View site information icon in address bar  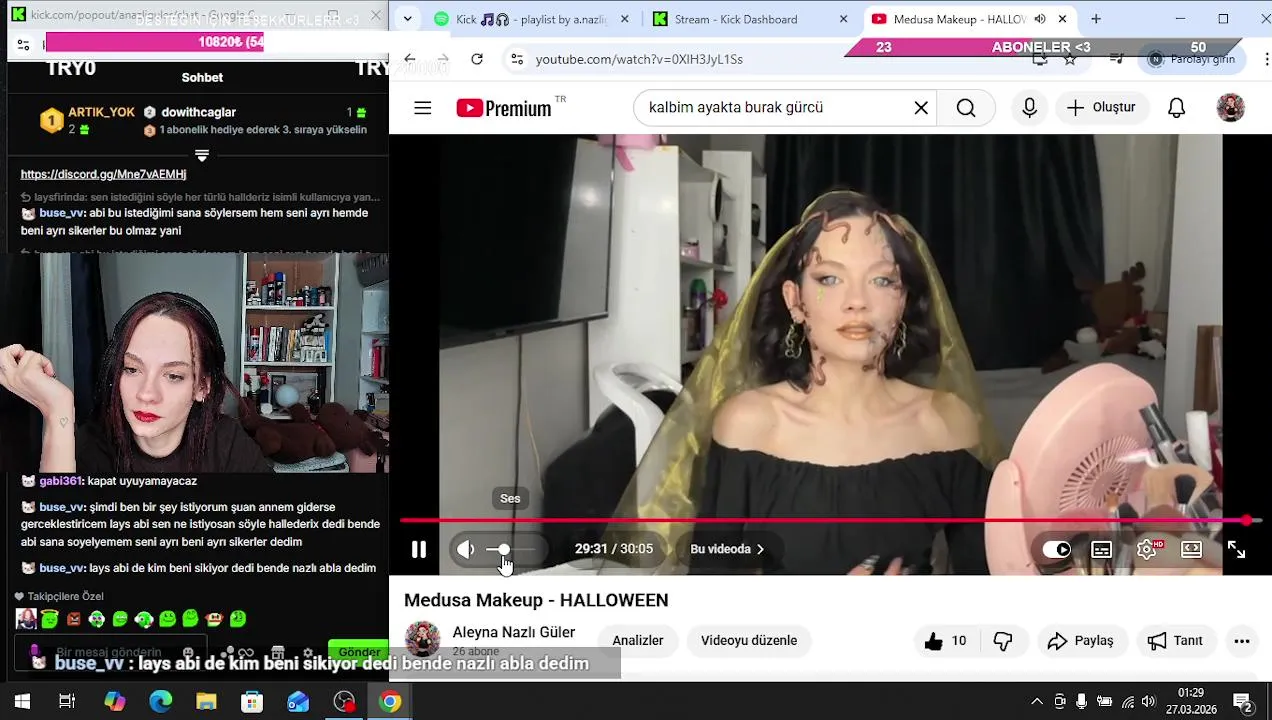[x=516, y=59]
